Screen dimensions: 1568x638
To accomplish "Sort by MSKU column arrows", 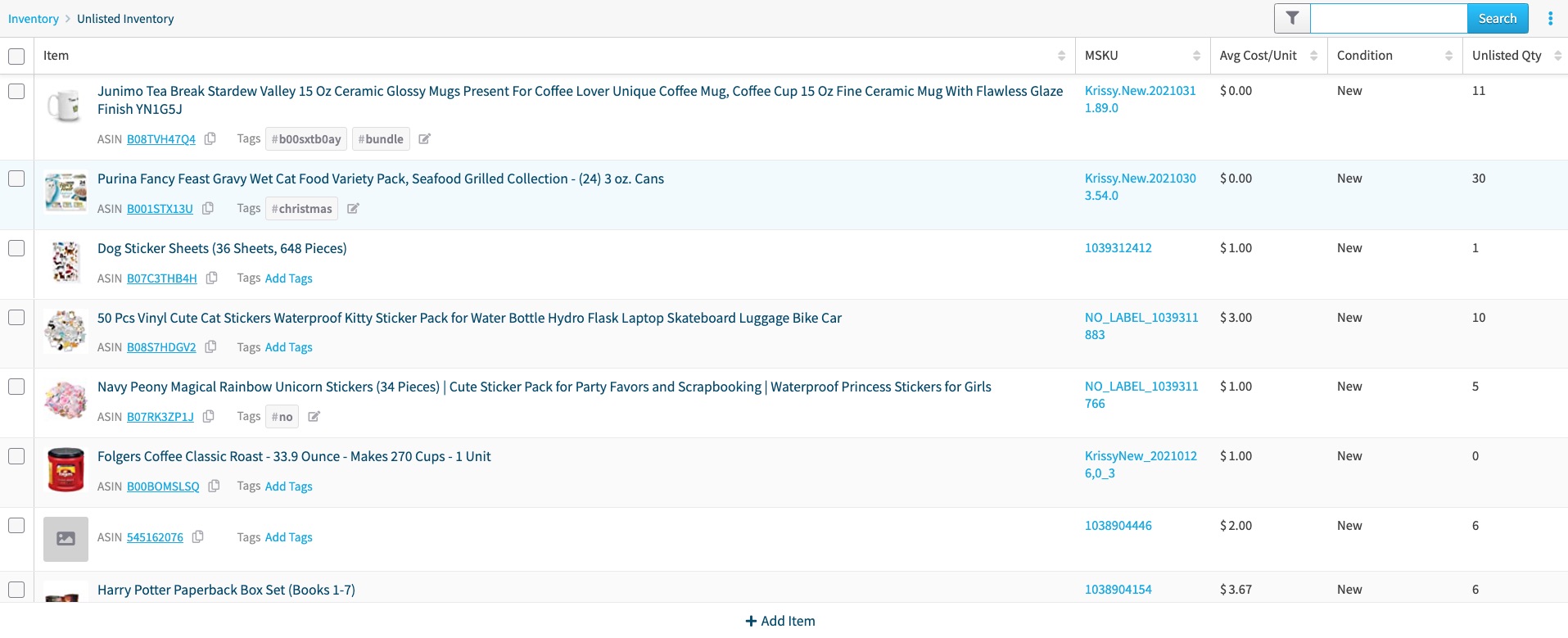I will (1196, 56).
